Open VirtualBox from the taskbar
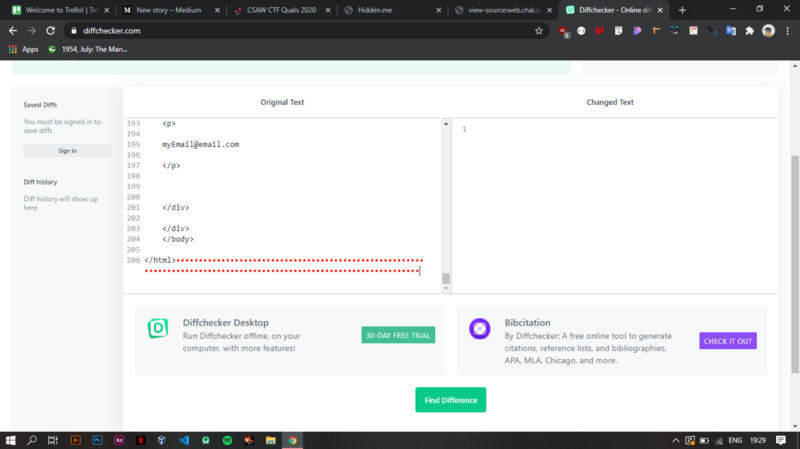The height and width of the screenshot is (449, 800). click(162, 440)
